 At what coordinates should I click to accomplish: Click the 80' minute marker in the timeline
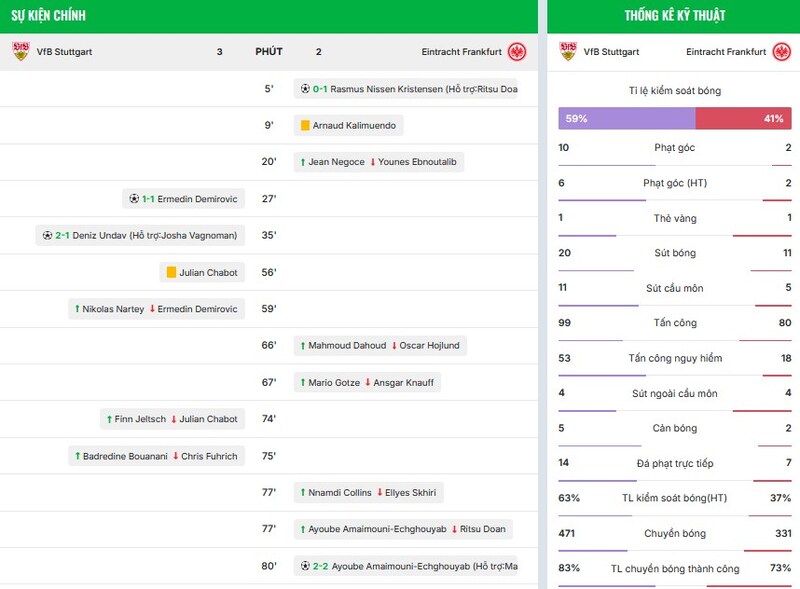[x=268, y=566]
